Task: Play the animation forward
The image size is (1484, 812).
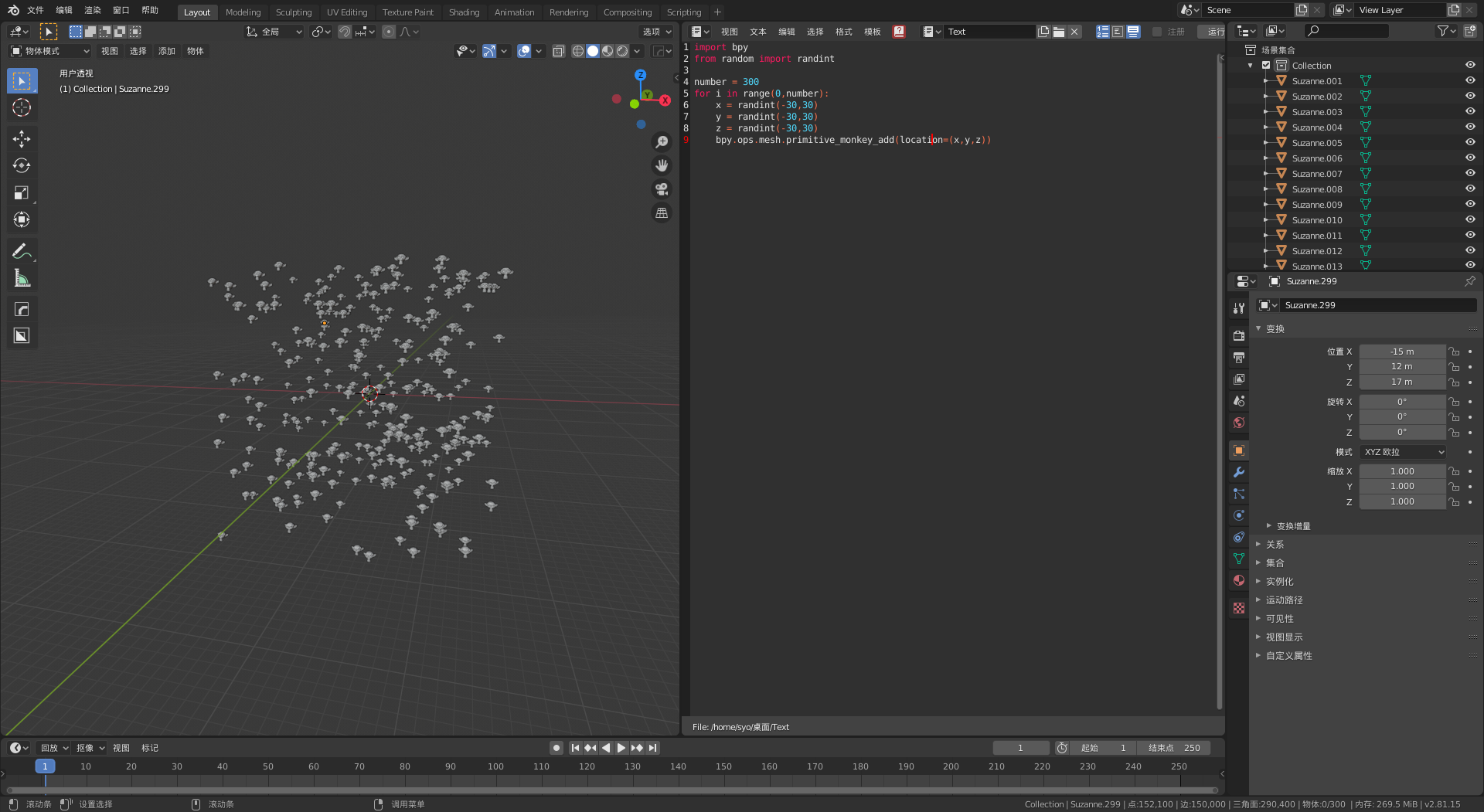Action: click(621, 748)
